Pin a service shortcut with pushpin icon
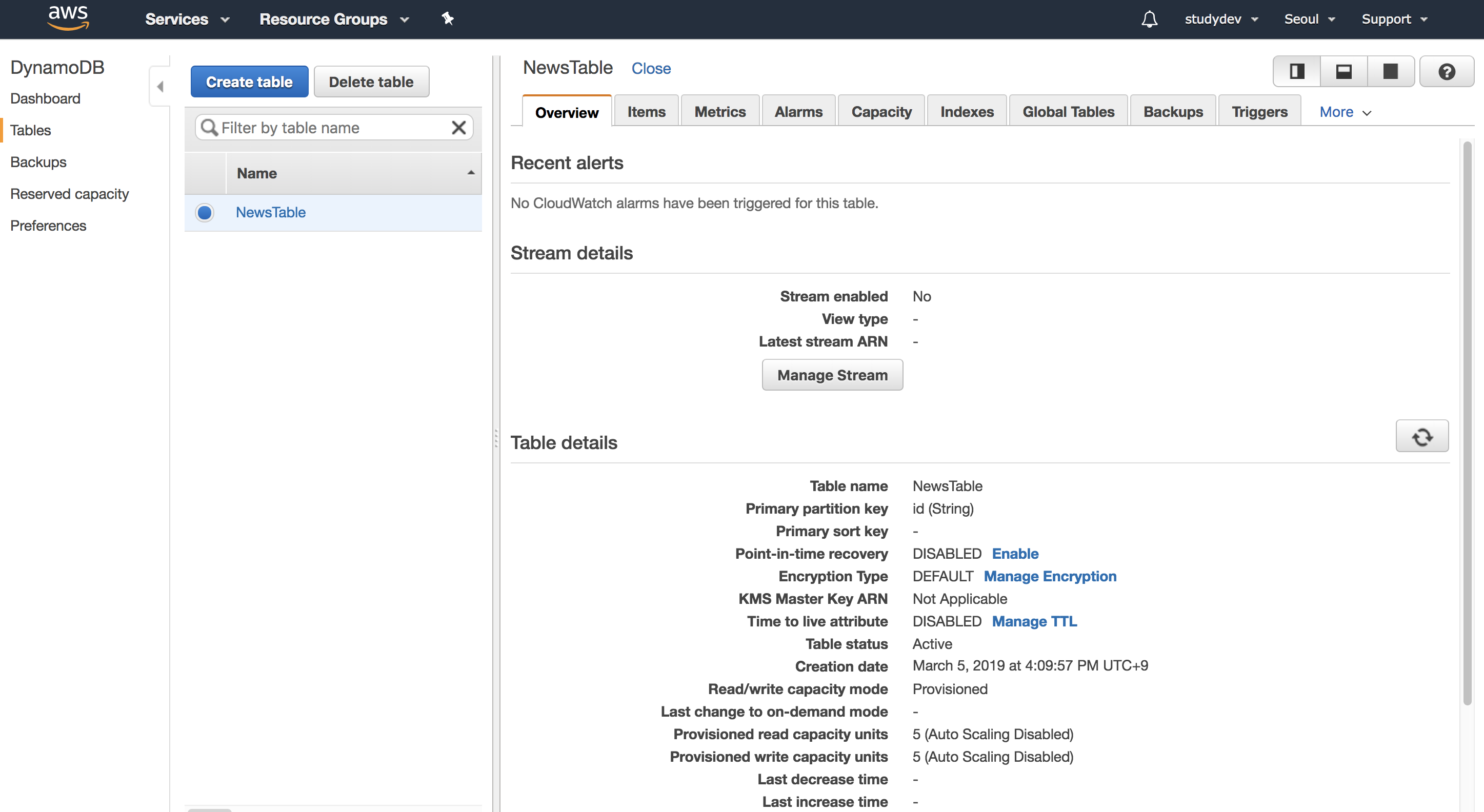 448,19
